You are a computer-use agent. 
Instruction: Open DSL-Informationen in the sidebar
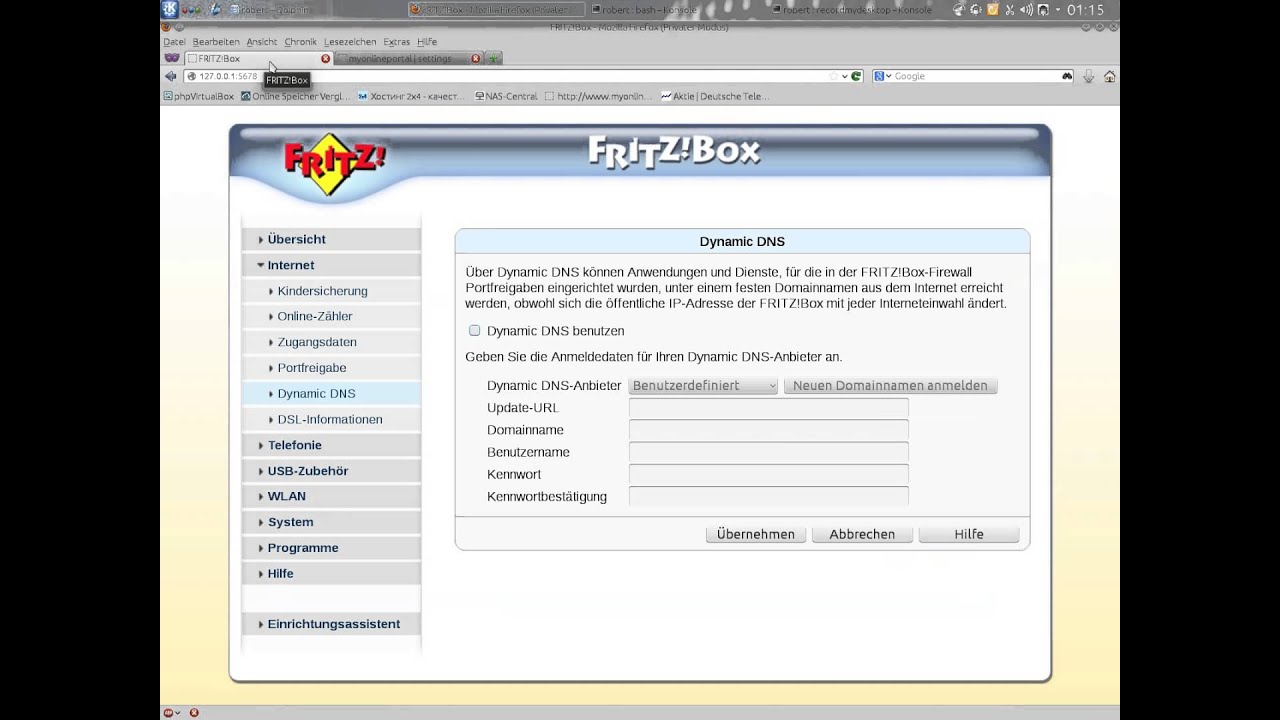click(331, 420)
